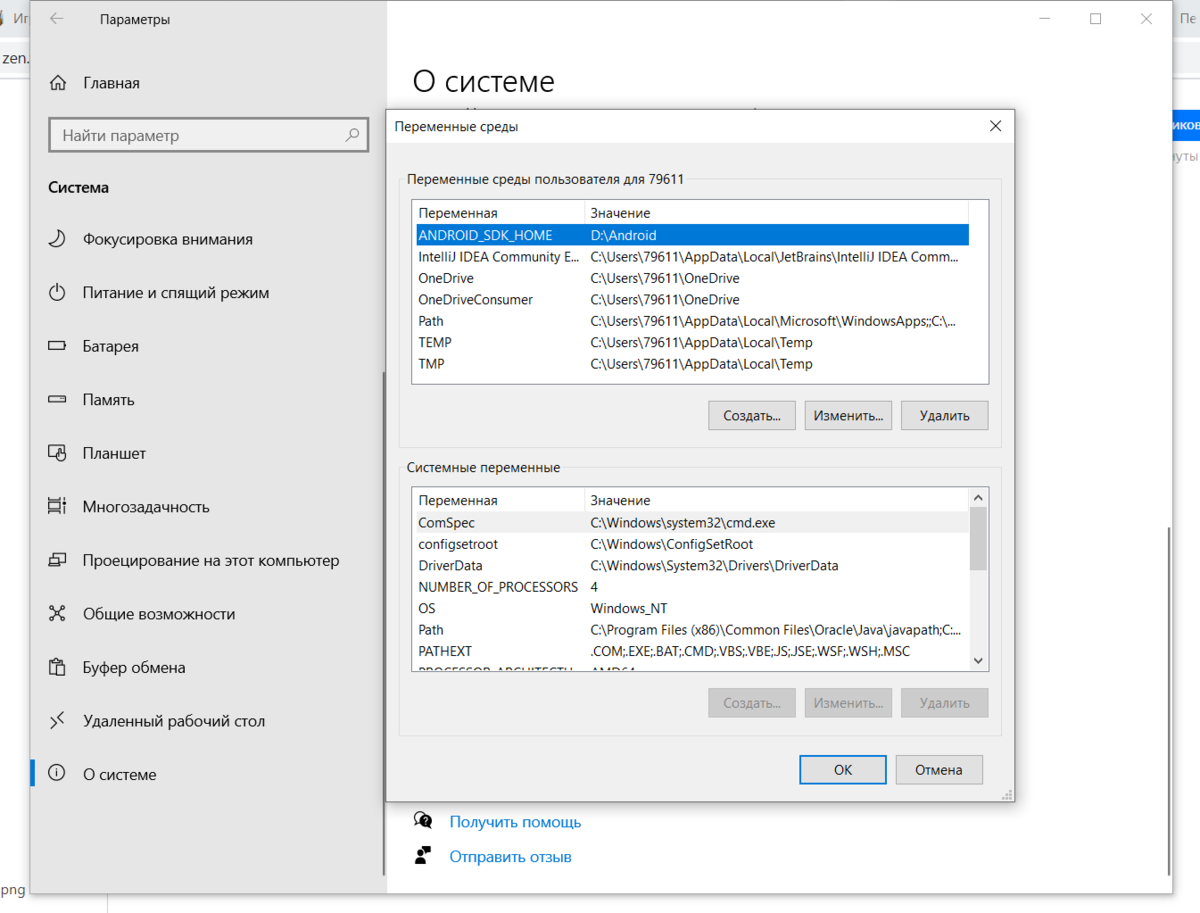Viewport: 1200px width, 913px height.
Task: Select NUMBER_OF_PROCESSORS system variable row
Action: click(x=692, y=587)
